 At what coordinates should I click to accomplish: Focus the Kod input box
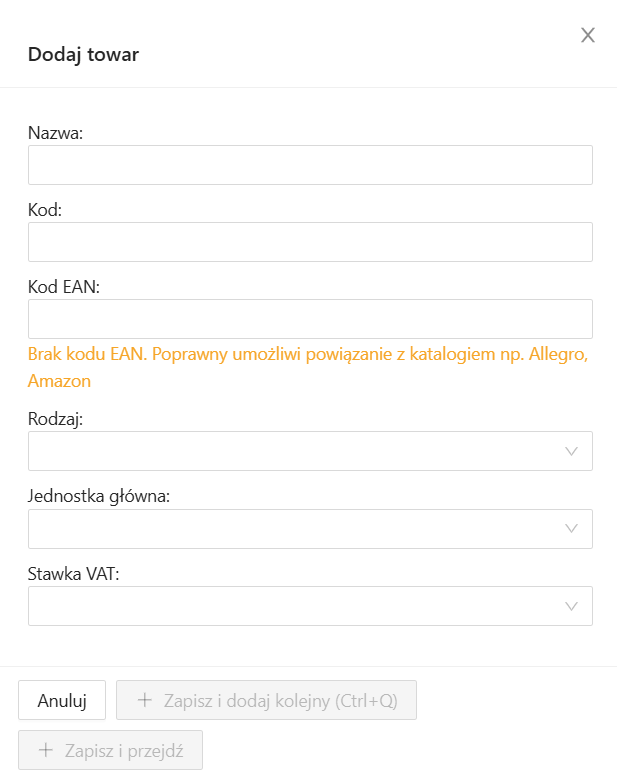pos(310,242)
